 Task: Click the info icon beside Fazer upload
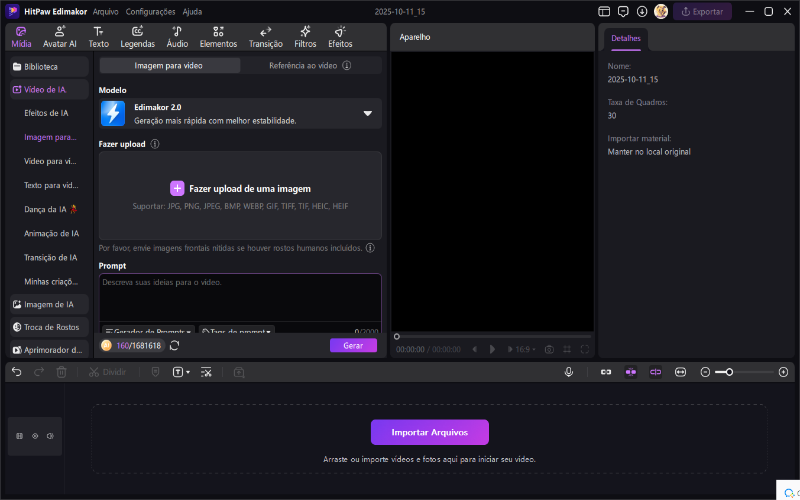coord(155,144)
